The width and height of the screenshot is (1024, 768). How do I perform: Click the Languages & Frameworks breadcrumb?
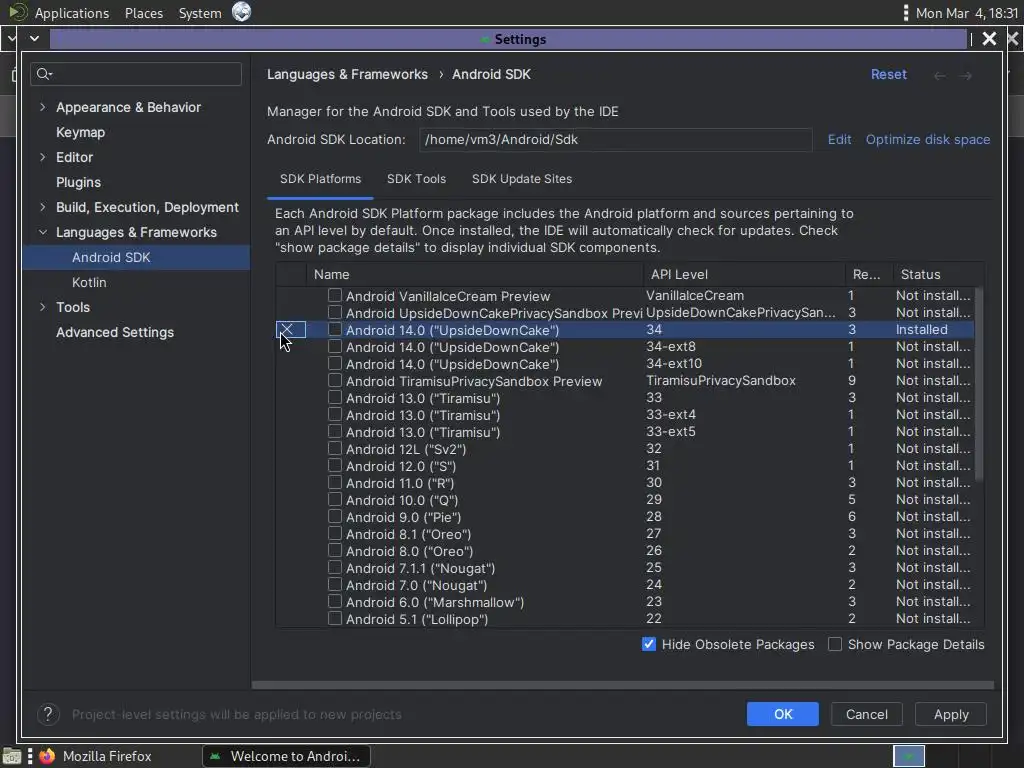coord(347,74)
